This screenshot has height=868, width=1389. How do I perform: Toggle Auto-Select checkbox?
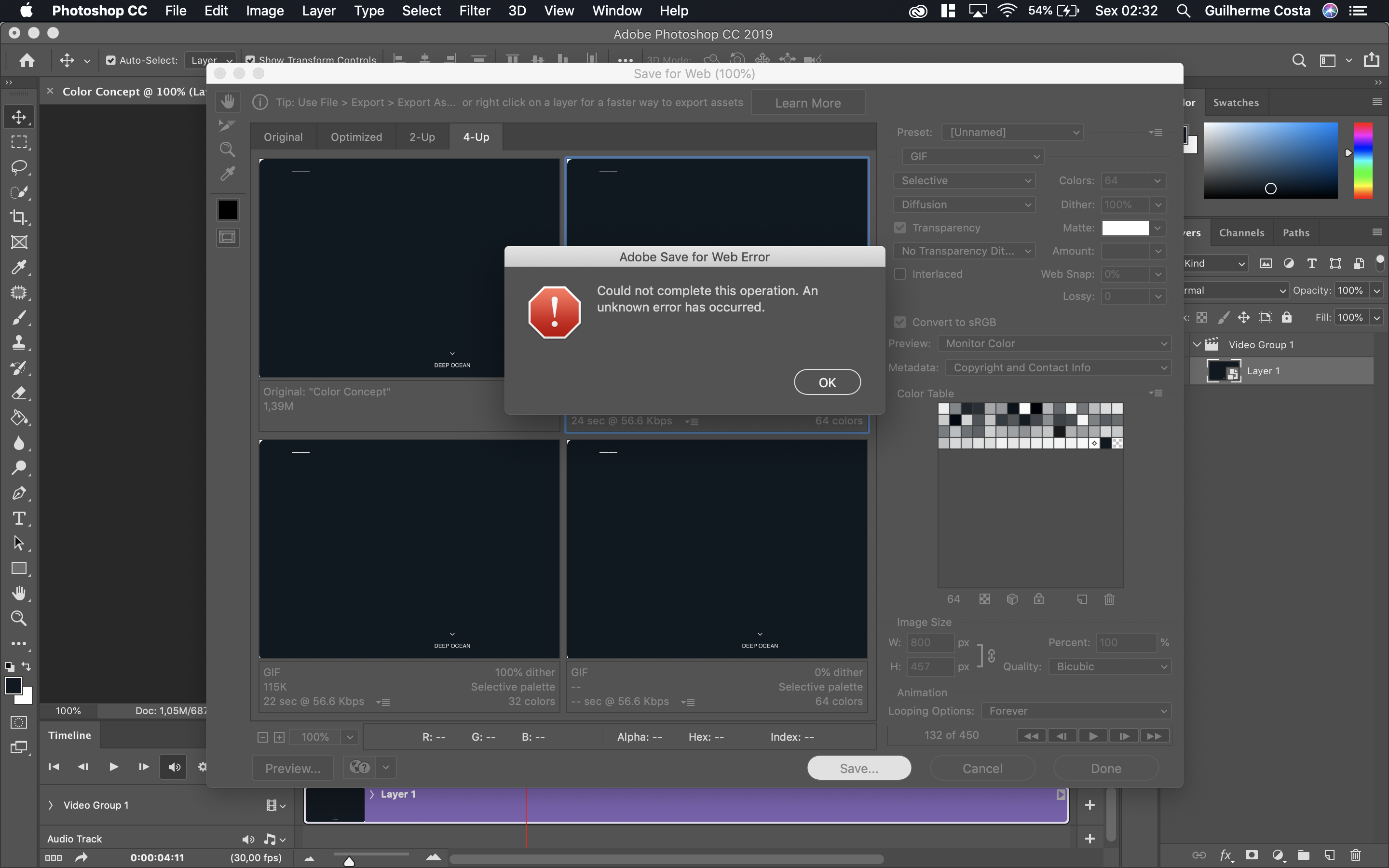(111, 60)
